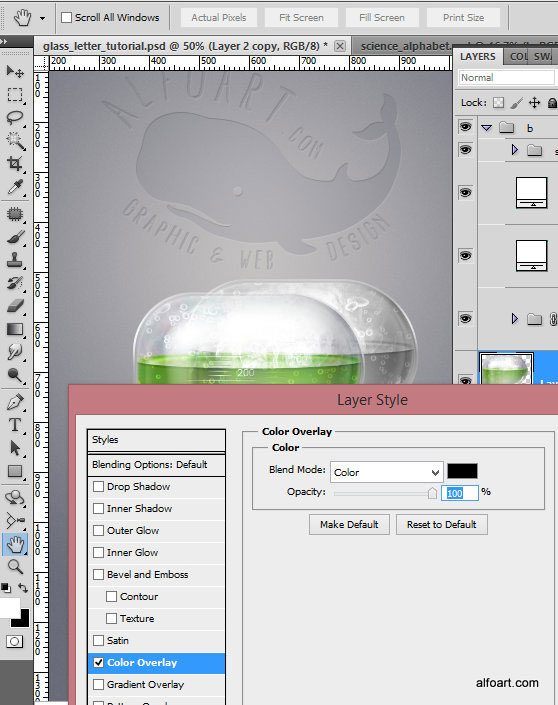This screenshot has width=558, height=705.
Task: Enable the Texture checkbox
Action: [x=112, y=619]
